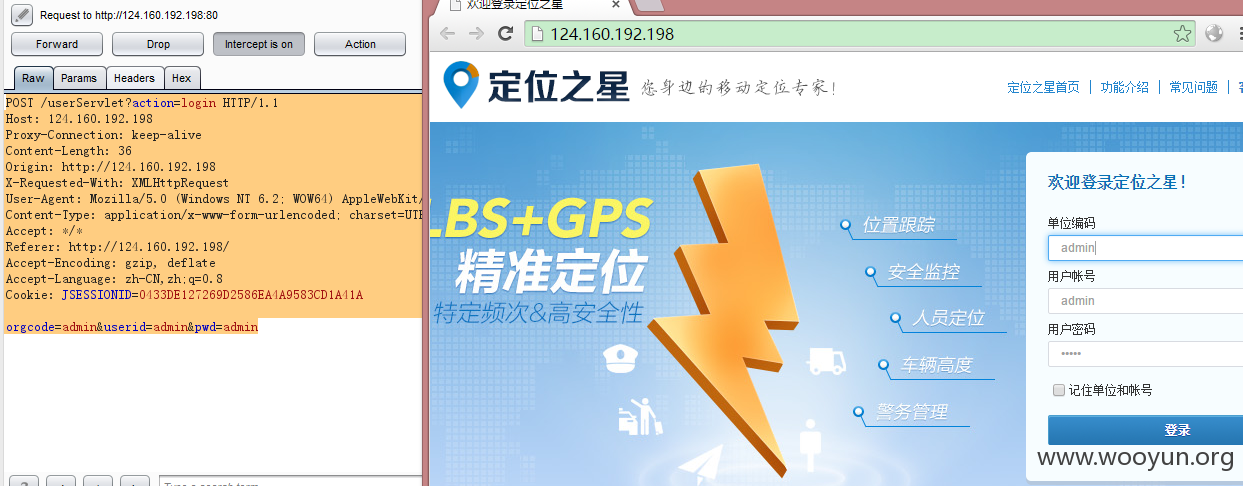The image size is (1243, 486).
Task: Bookmark the page with the star icon
Action: 1182,34
